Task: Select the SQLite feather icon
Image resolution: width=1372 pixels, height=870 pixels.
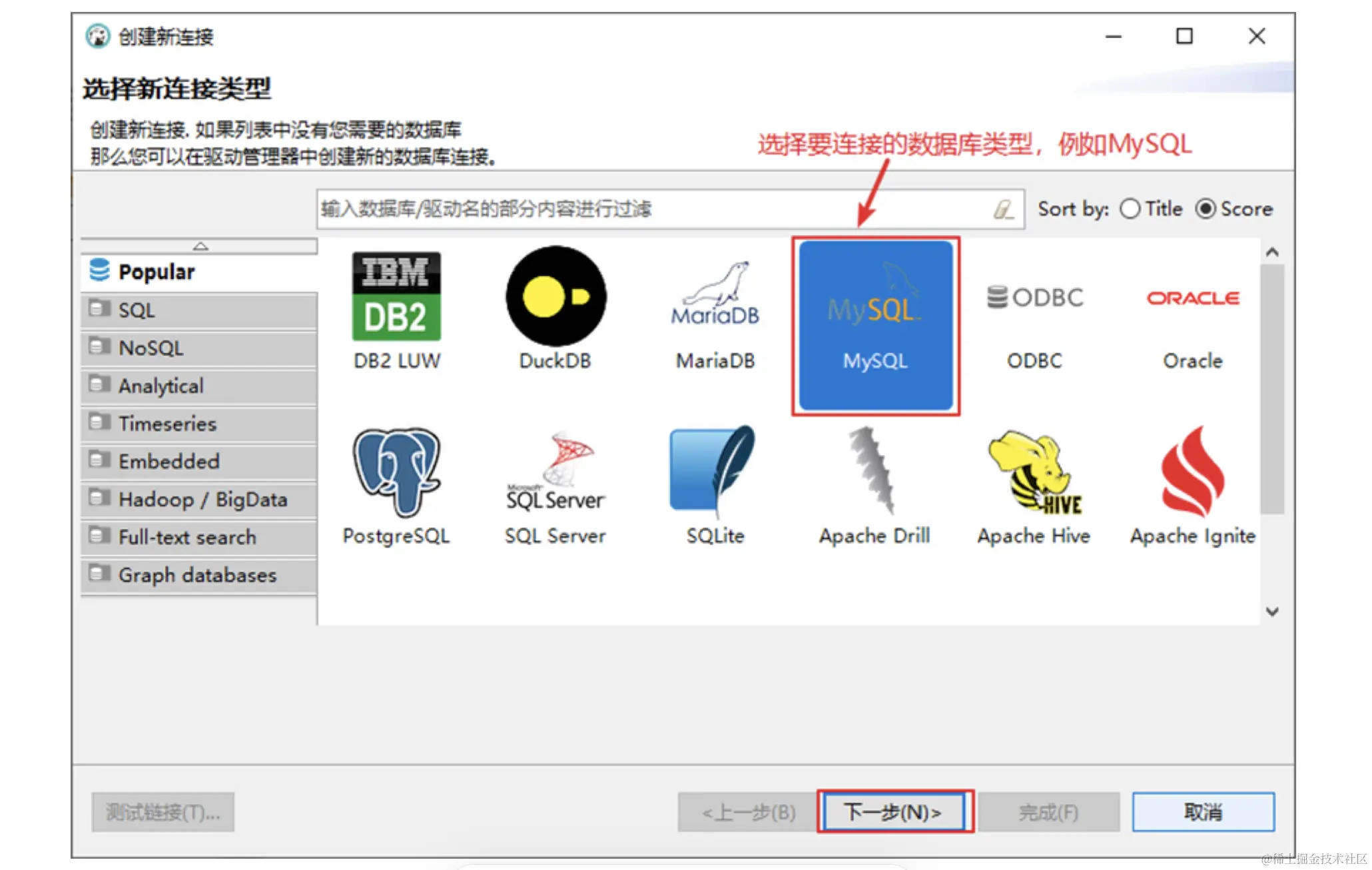Action: click(x=713, y=472)
